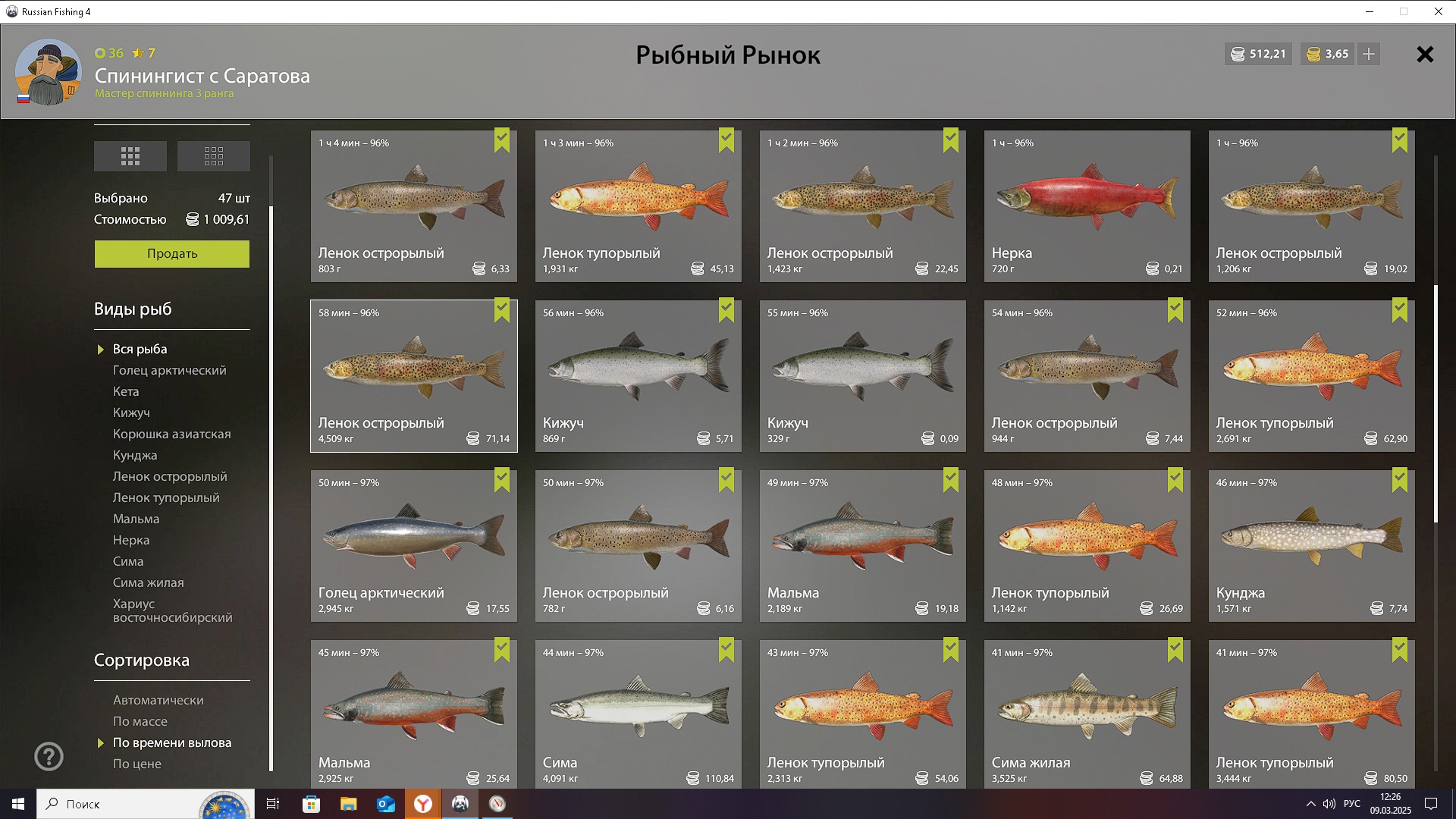Add gold coins with the plus button
This screenshot has width=1456, height=819.
1369,54
